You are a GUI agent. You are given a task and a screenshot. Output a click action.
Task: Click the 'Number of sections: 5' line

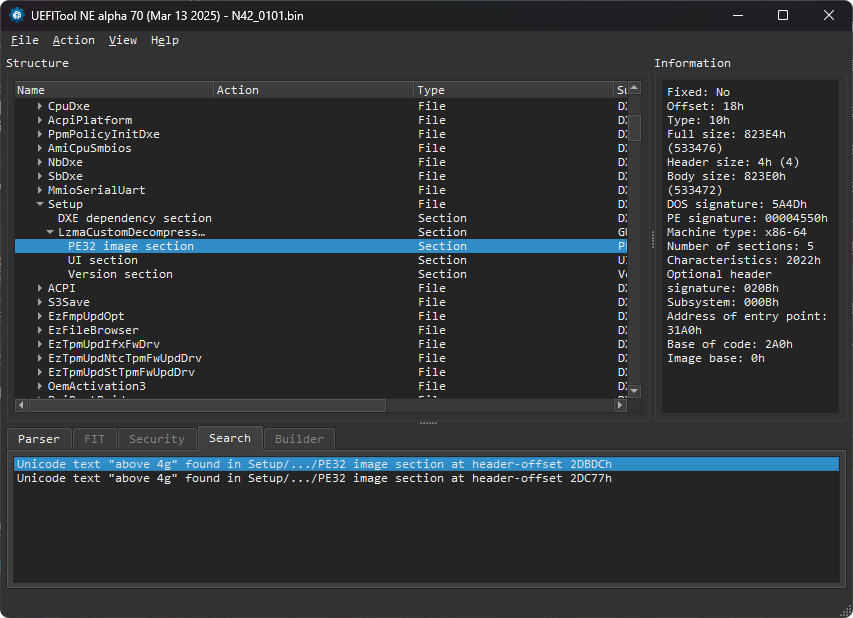coord(740,246)
